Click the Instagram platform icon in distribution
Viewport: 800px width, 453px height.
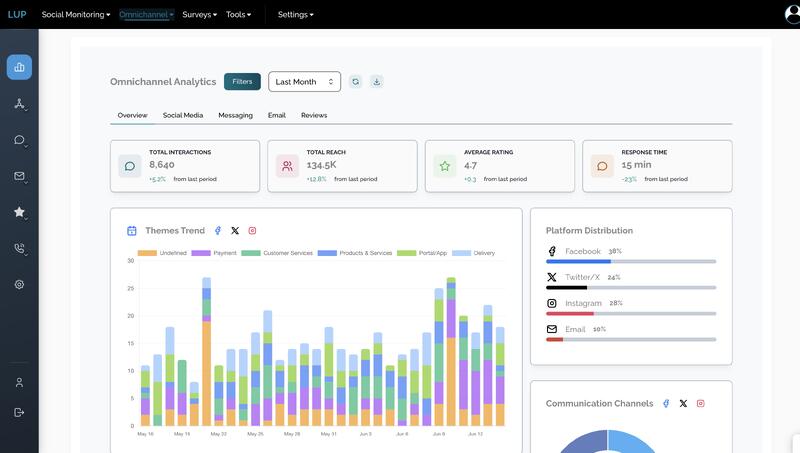pos(552,303)
